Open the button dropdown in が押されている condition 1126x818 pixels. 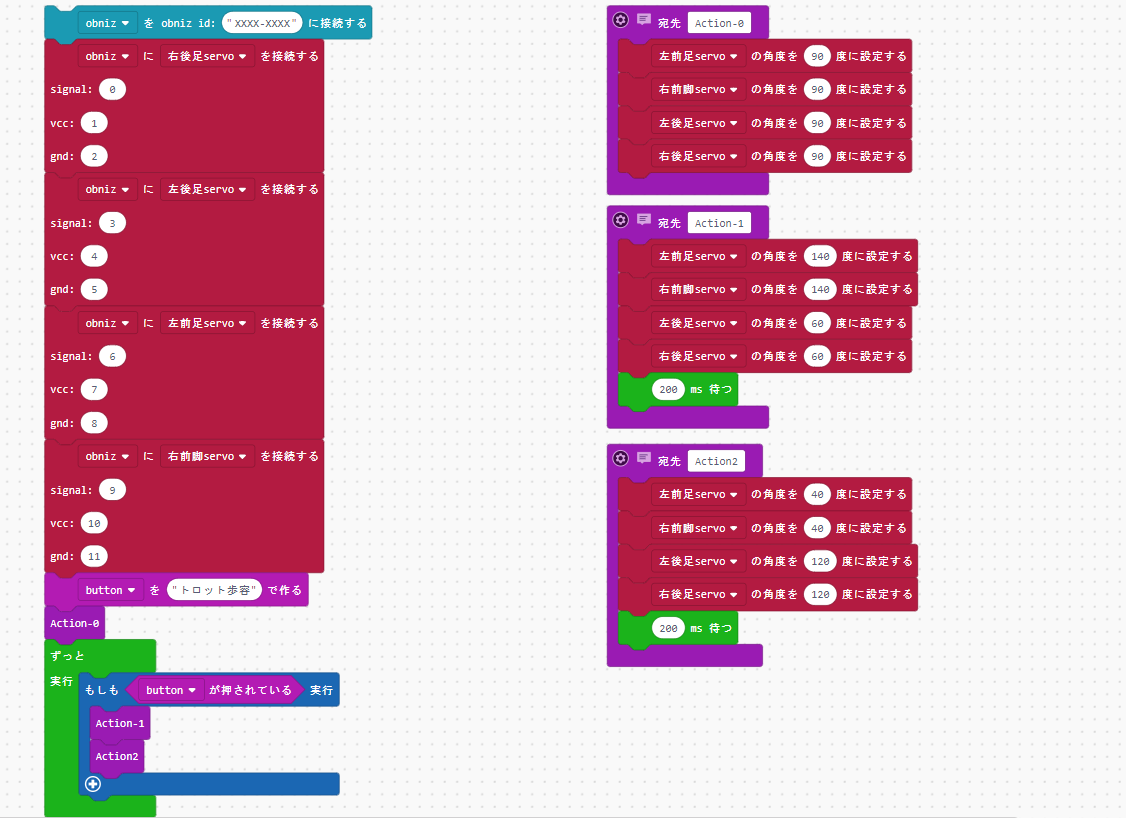(171, 690)
